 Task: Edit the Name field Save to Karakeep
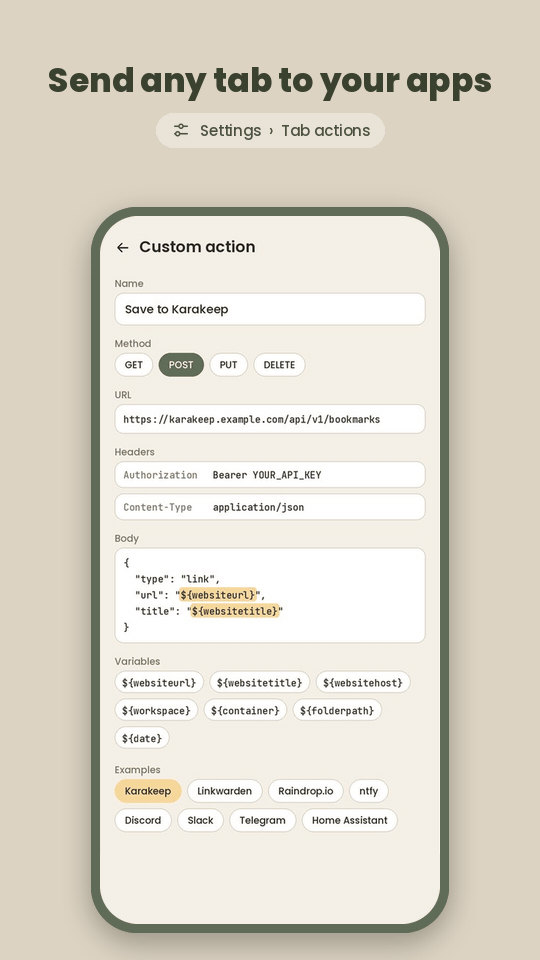tap(270, 309)
